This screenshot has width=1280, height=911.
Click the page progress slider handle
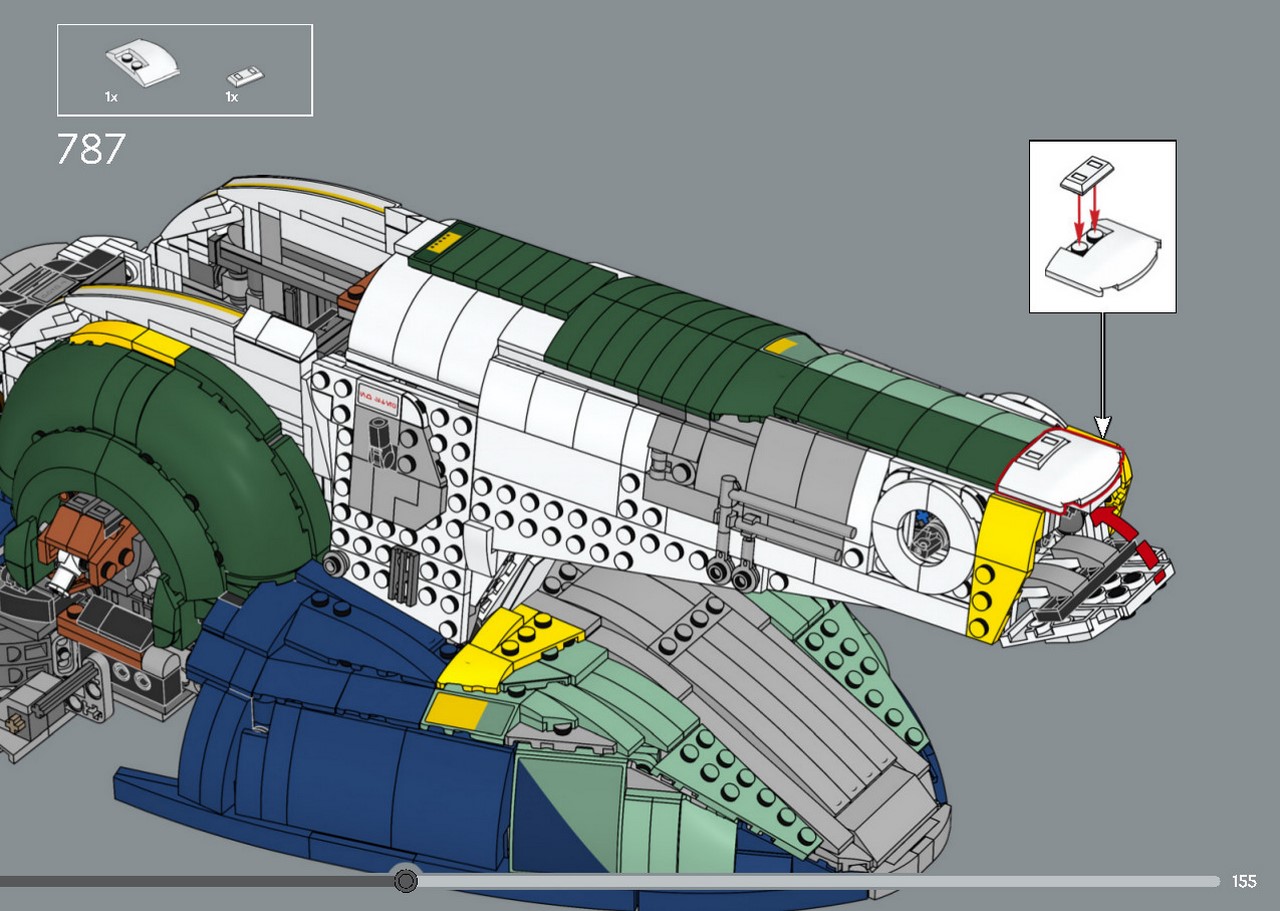click(405, 881)
